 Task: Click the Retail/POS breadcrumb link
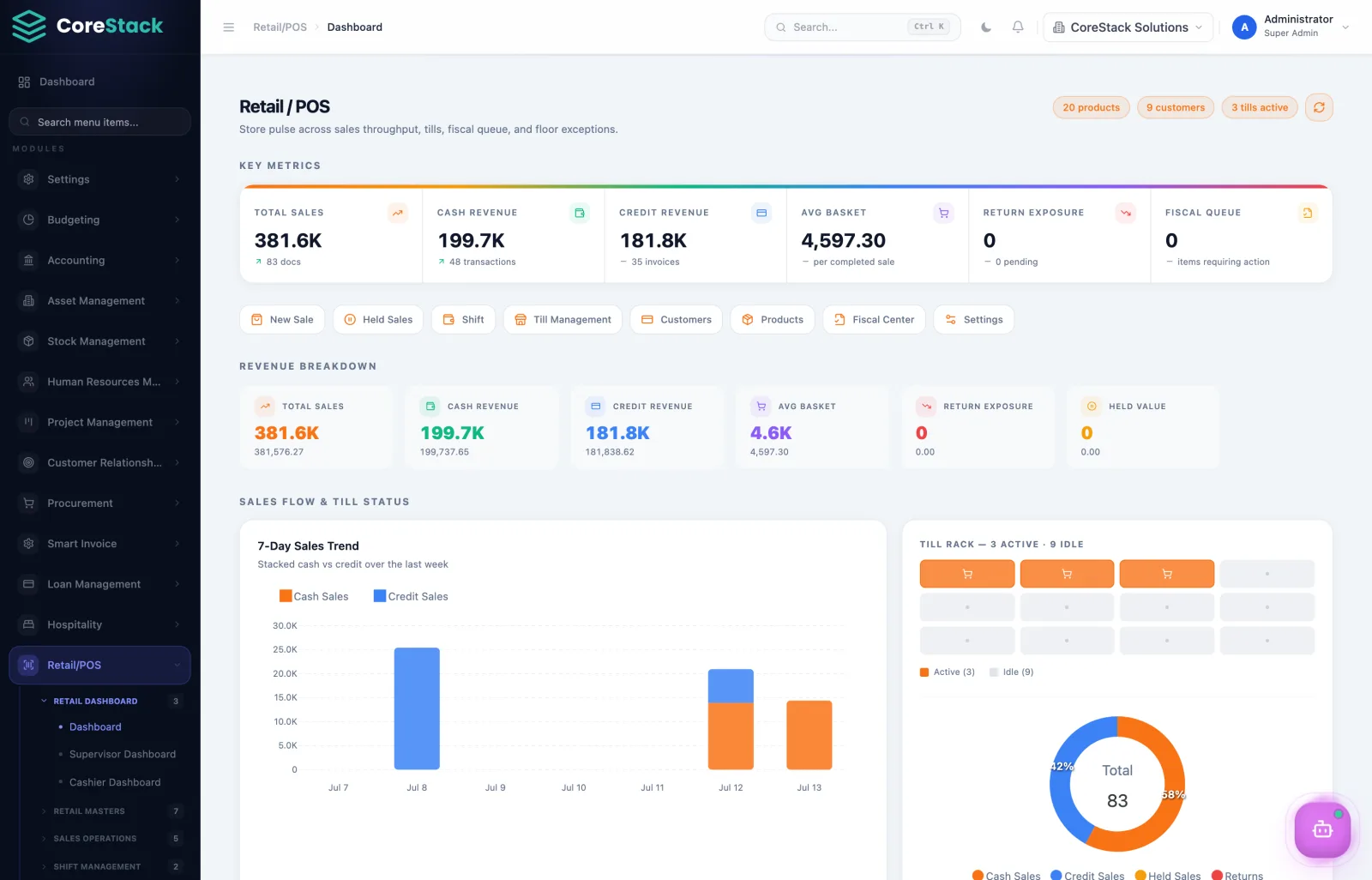(280, 27)
